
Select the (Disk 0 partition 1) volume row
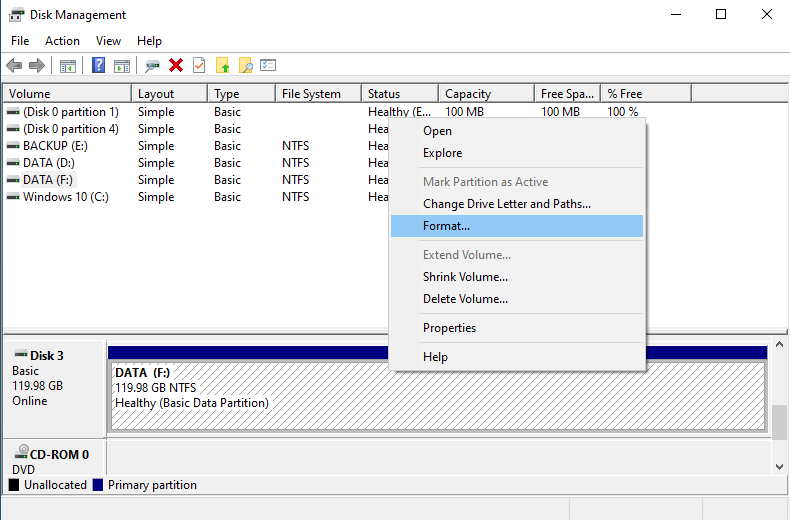pos(71,112)
